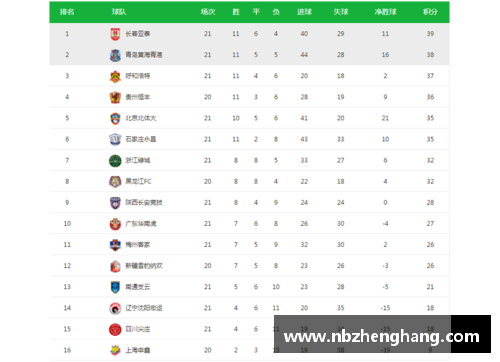Click the red round logo in row 15
Image resolution: width=500 pixels, height=362 pixels.
tap(115, 329)
